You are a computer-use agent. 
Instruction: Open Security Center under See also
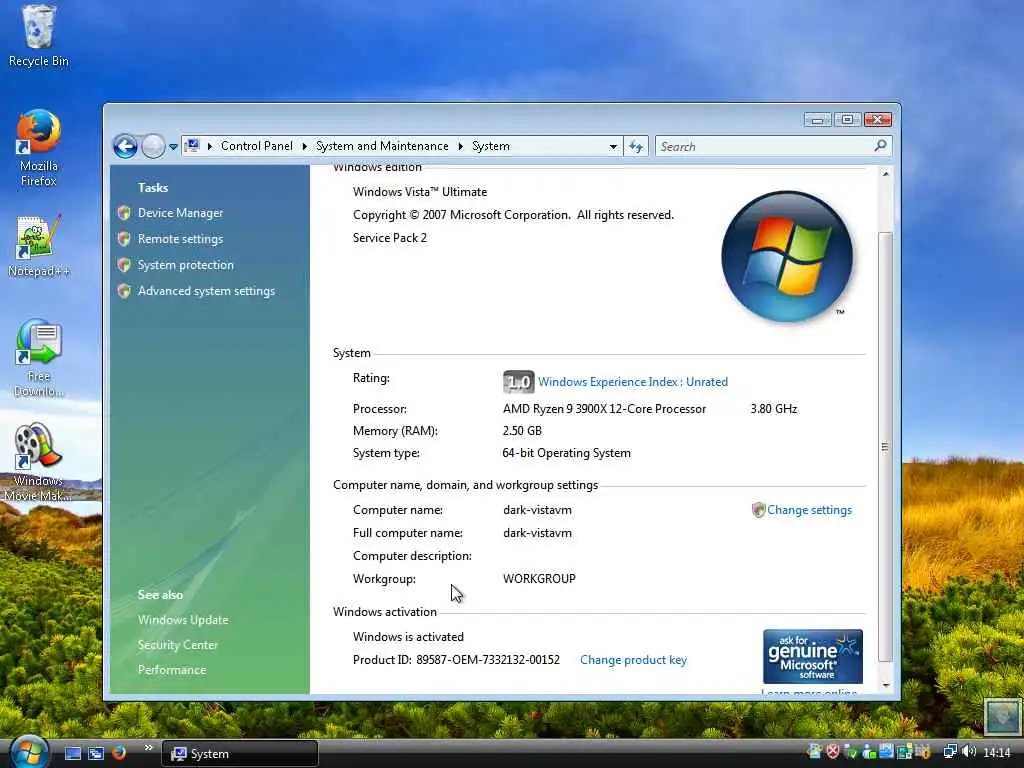[x=178, y=645]
